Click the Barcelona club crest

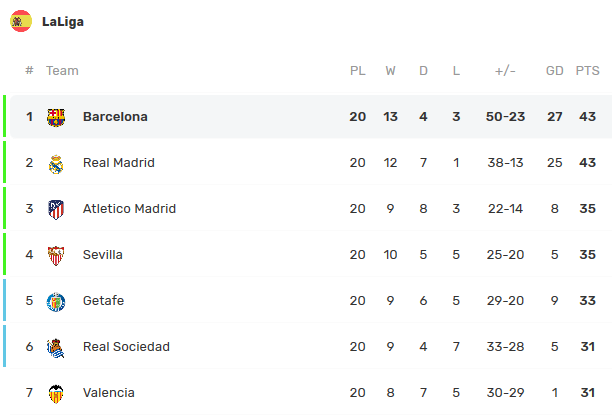[56, 118]
